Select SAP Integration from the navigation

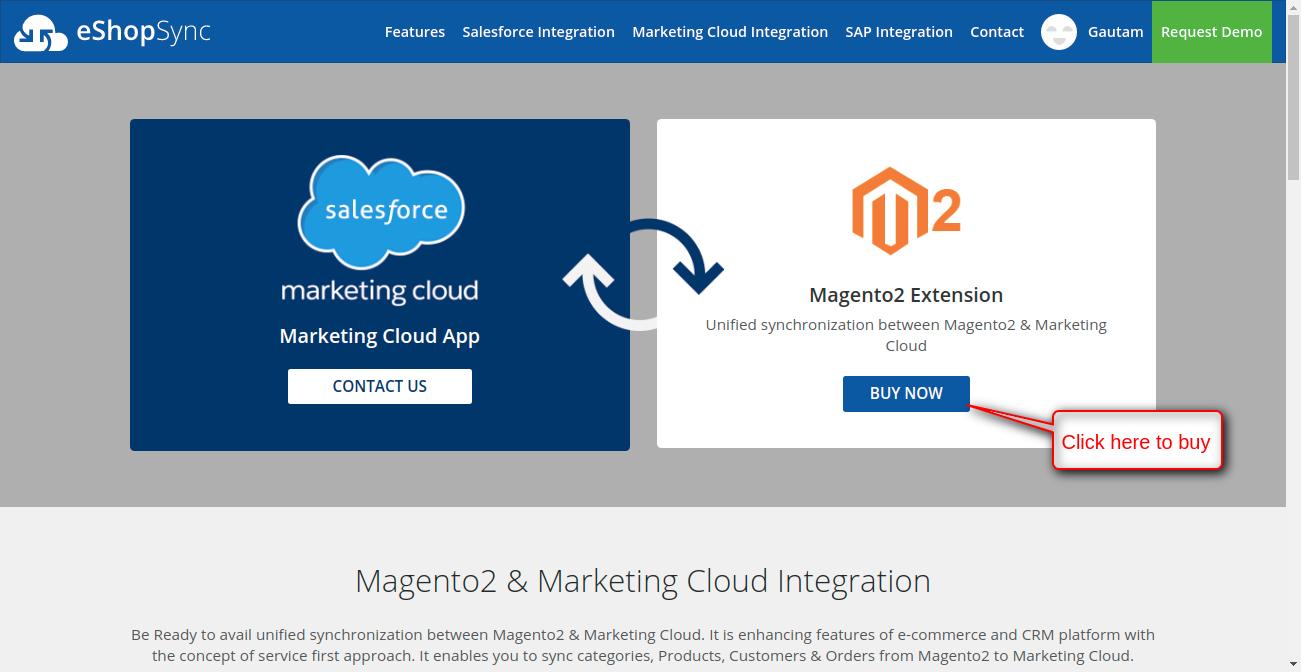pos(898,32)
